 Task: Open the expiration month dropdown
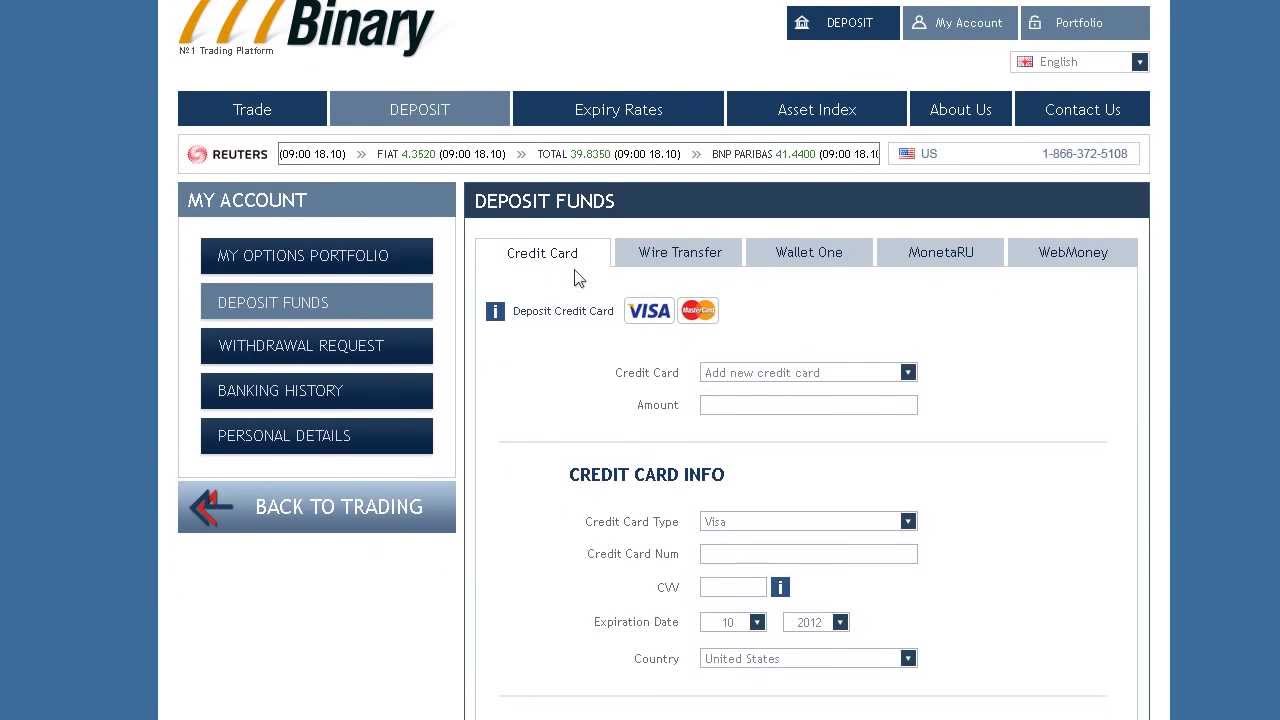pos(733,622)
